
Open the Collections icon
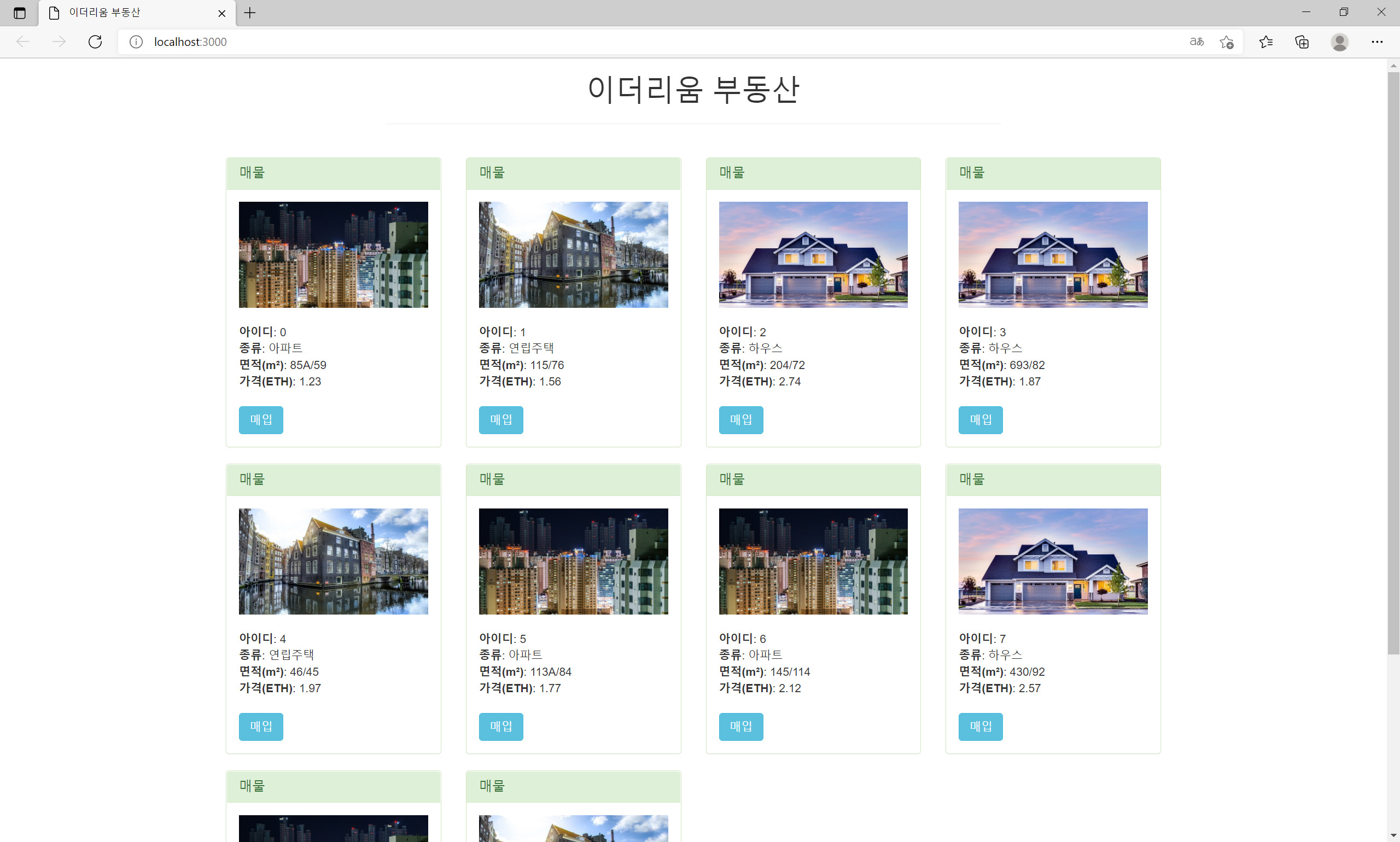point(1302,42)
